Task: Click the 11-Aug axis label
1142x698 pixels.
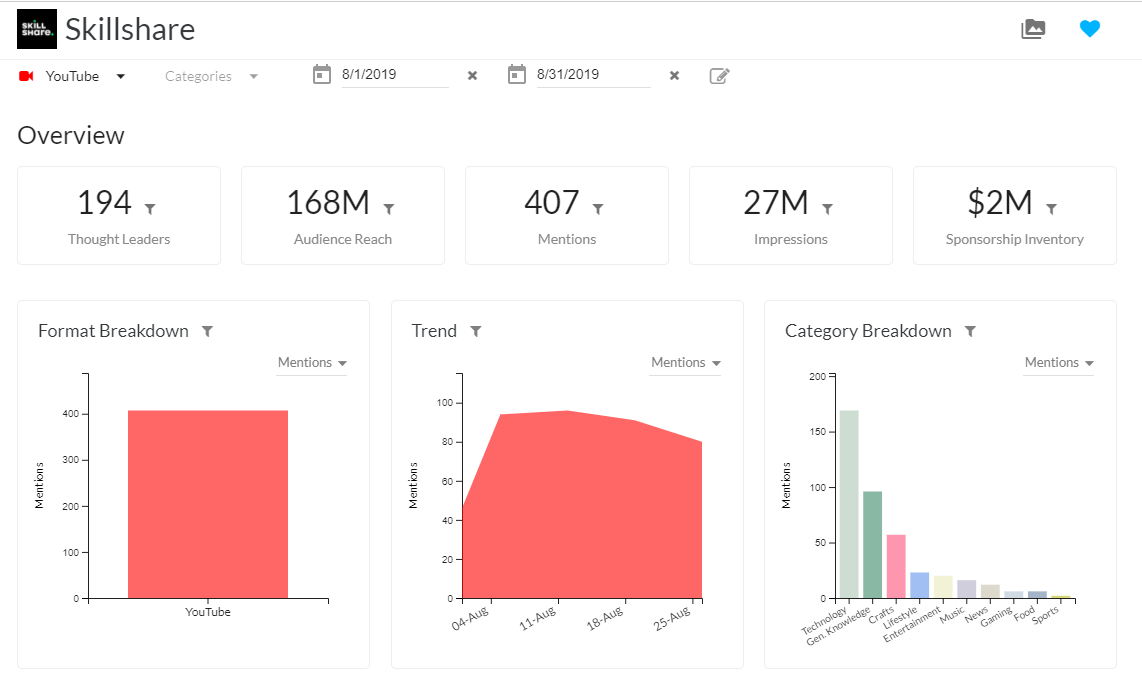Action: click(537, 619)
